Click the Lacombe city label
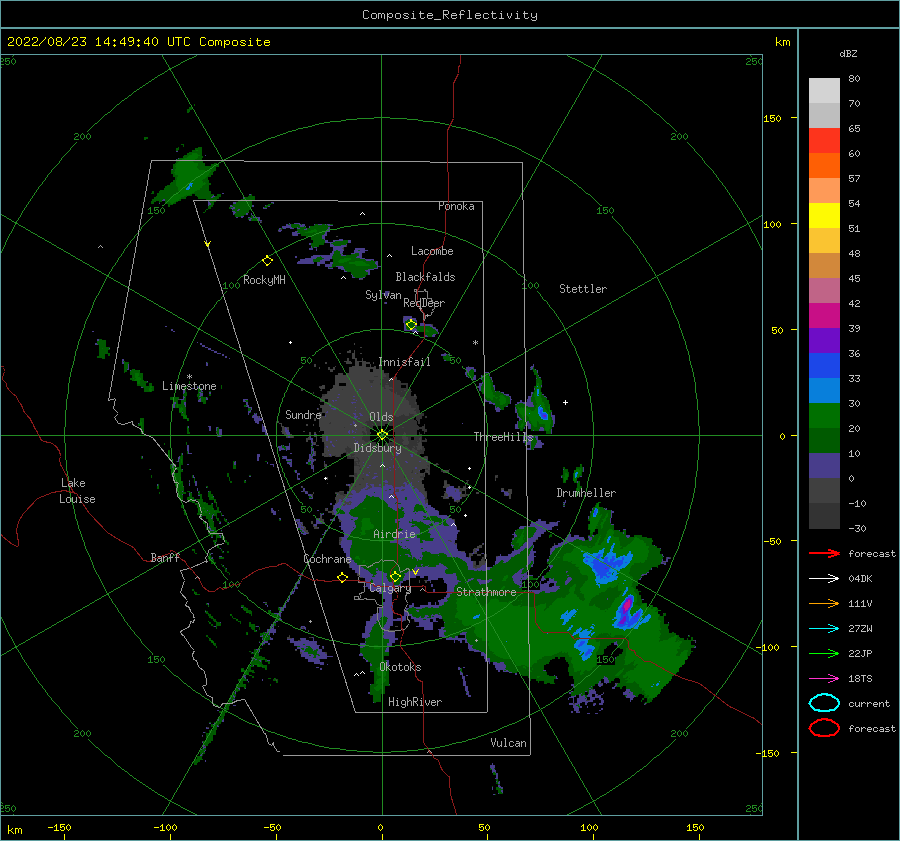The width and height of the screenshot is (900, 841). [432, 251]
